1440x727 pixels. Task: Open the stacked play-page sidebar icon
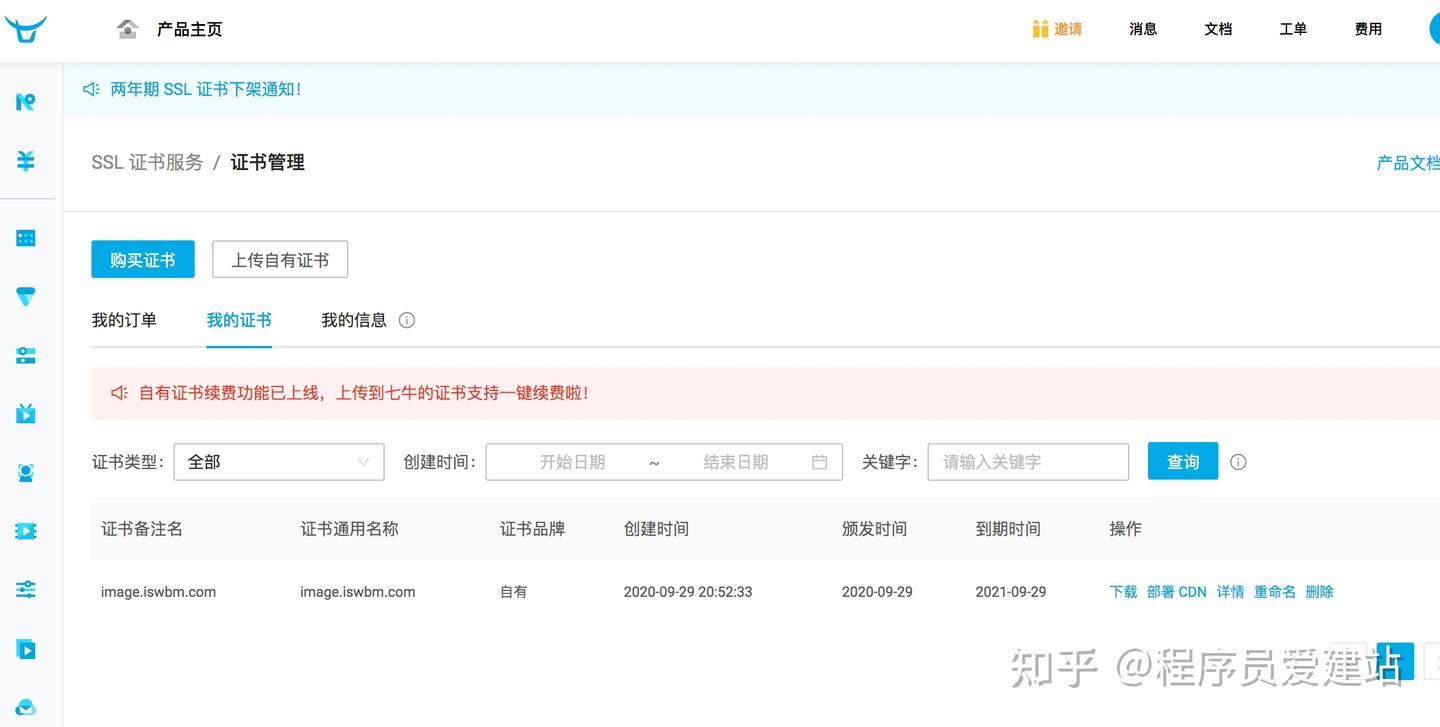26,649
